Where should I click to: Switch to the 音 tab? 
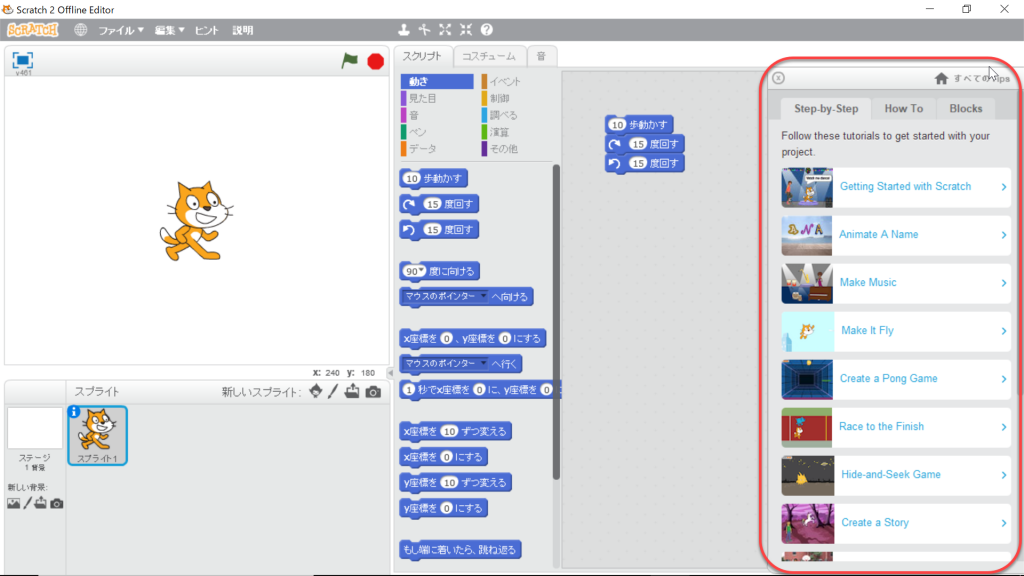pos(541,56)
